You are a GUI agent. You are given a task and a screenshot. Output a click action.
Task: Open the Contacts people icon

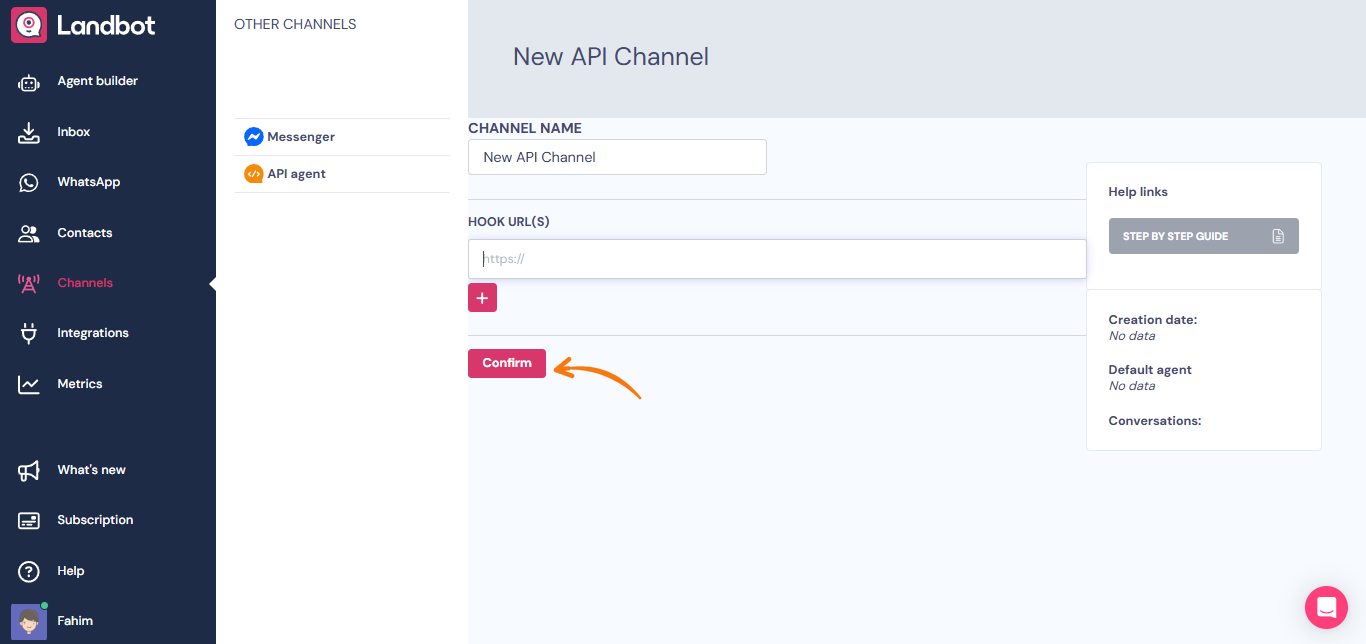pos(29,233)
